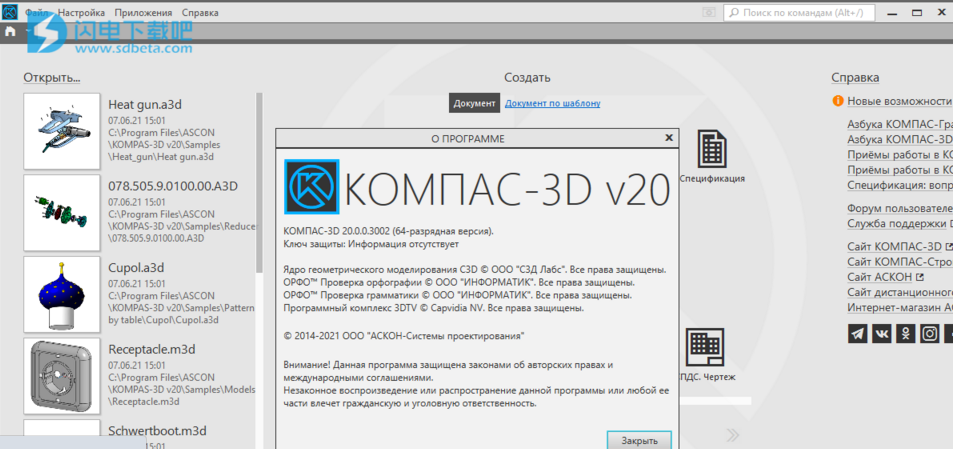Viewport: 953px width, 449px height.
Task: Click the orange info icon beside Новые возможности
Action: 838,101
